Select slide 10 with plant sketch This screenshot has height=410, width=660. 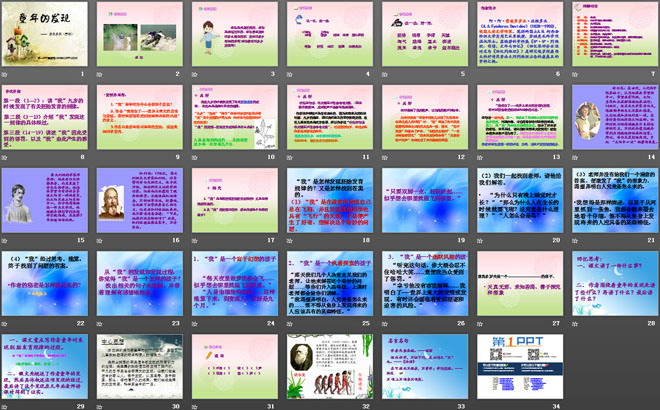click(235, 117)
